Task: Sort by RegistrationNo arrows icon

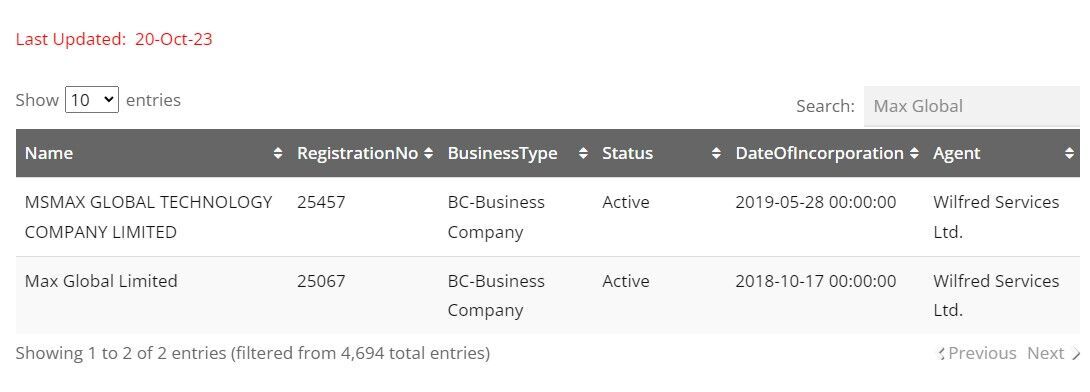Action: [428, 154]
